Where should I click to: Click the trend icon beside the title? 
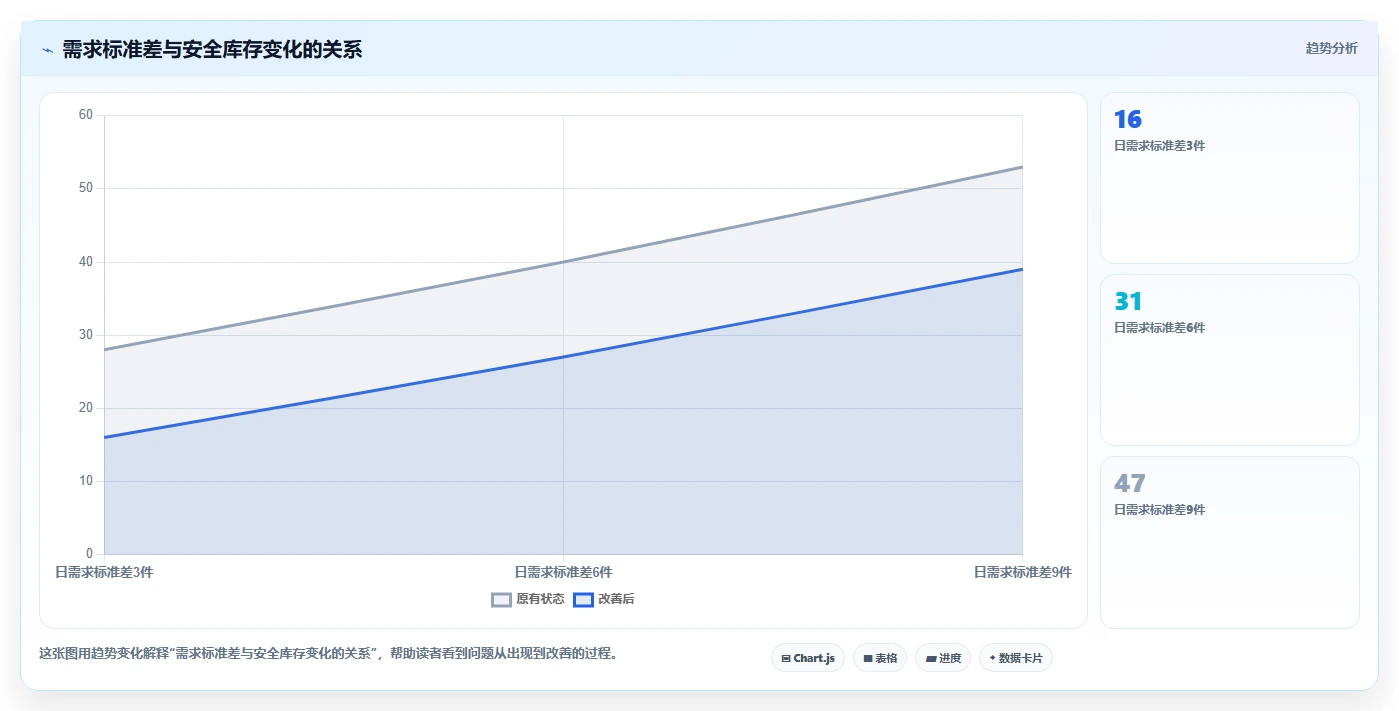47,50
